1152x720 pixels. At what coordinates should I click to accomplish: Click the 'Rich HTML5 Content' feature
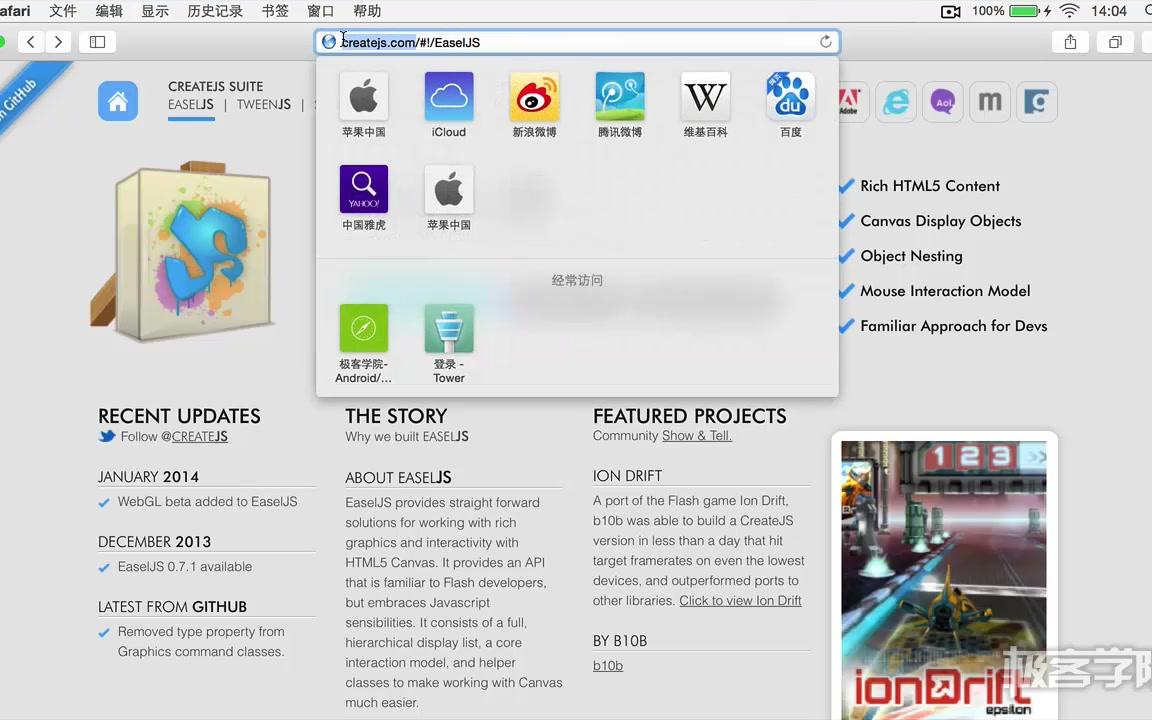pos(930,186)
